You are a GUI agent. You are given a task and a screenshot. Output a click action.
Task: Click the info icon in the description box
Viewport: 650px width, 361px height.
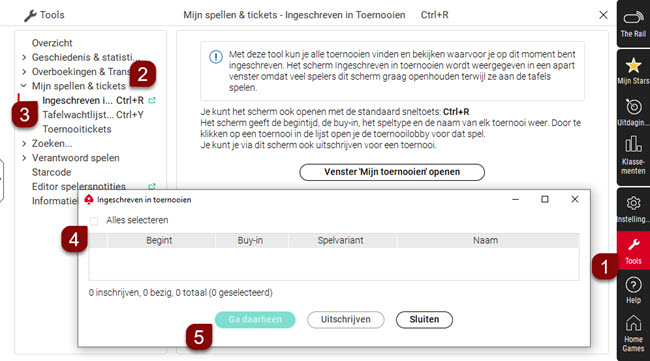(216, 57)
